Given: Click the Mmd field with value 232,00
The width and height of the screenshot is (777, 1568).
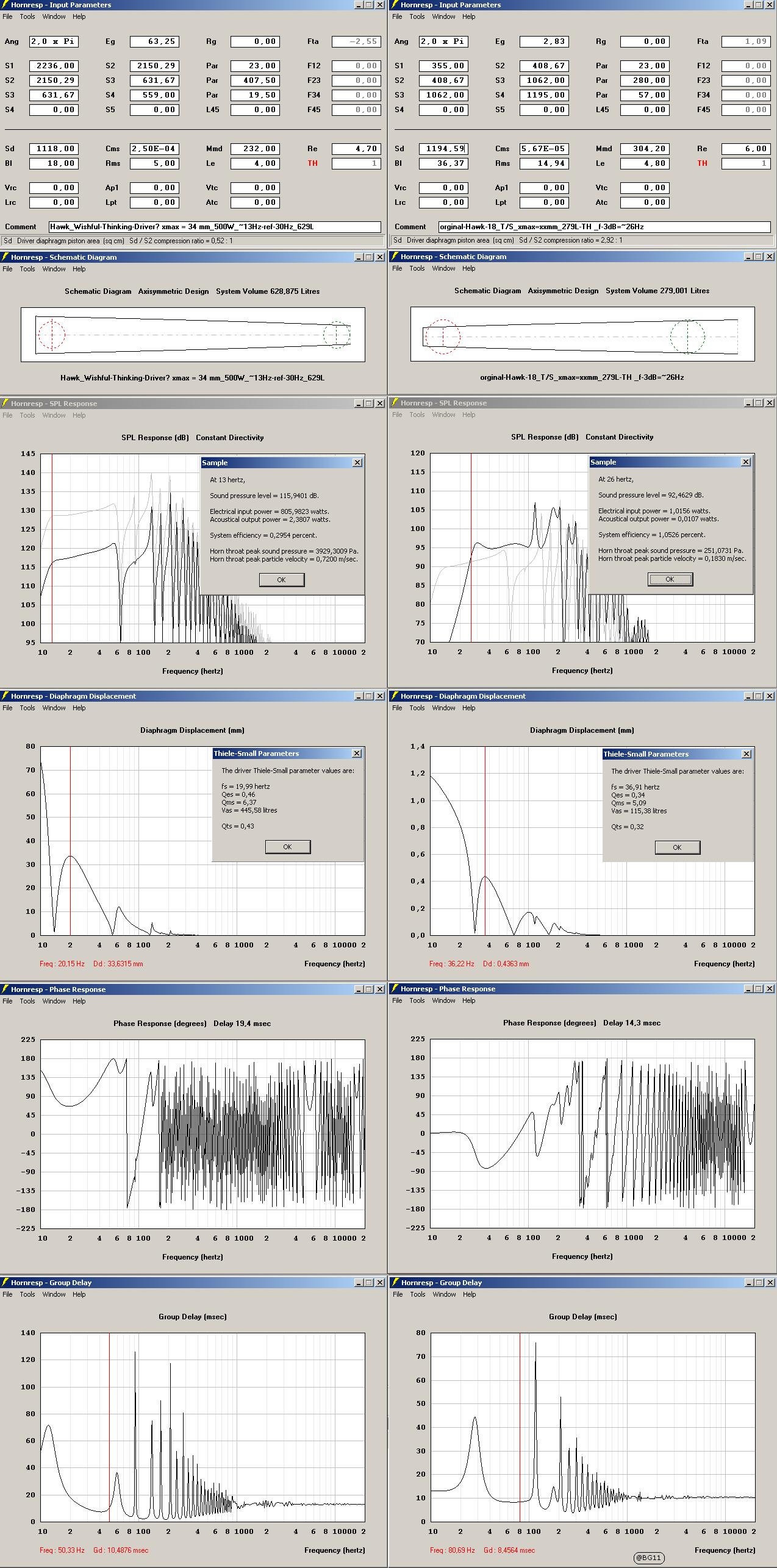Looking at the screenshot, I should (x=255, y=149).
